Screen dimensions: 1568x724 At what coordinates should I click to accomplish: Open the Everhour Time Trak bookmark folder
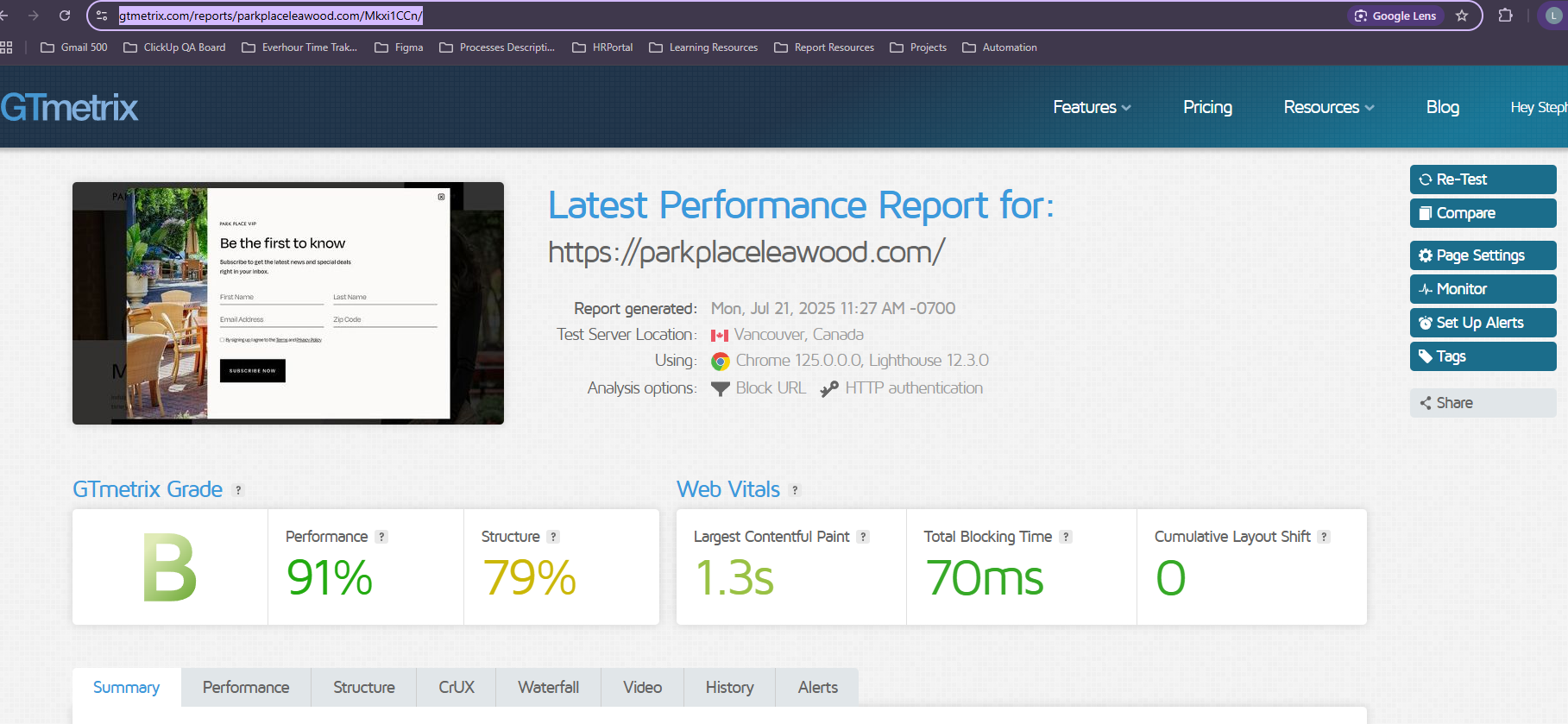299,47
